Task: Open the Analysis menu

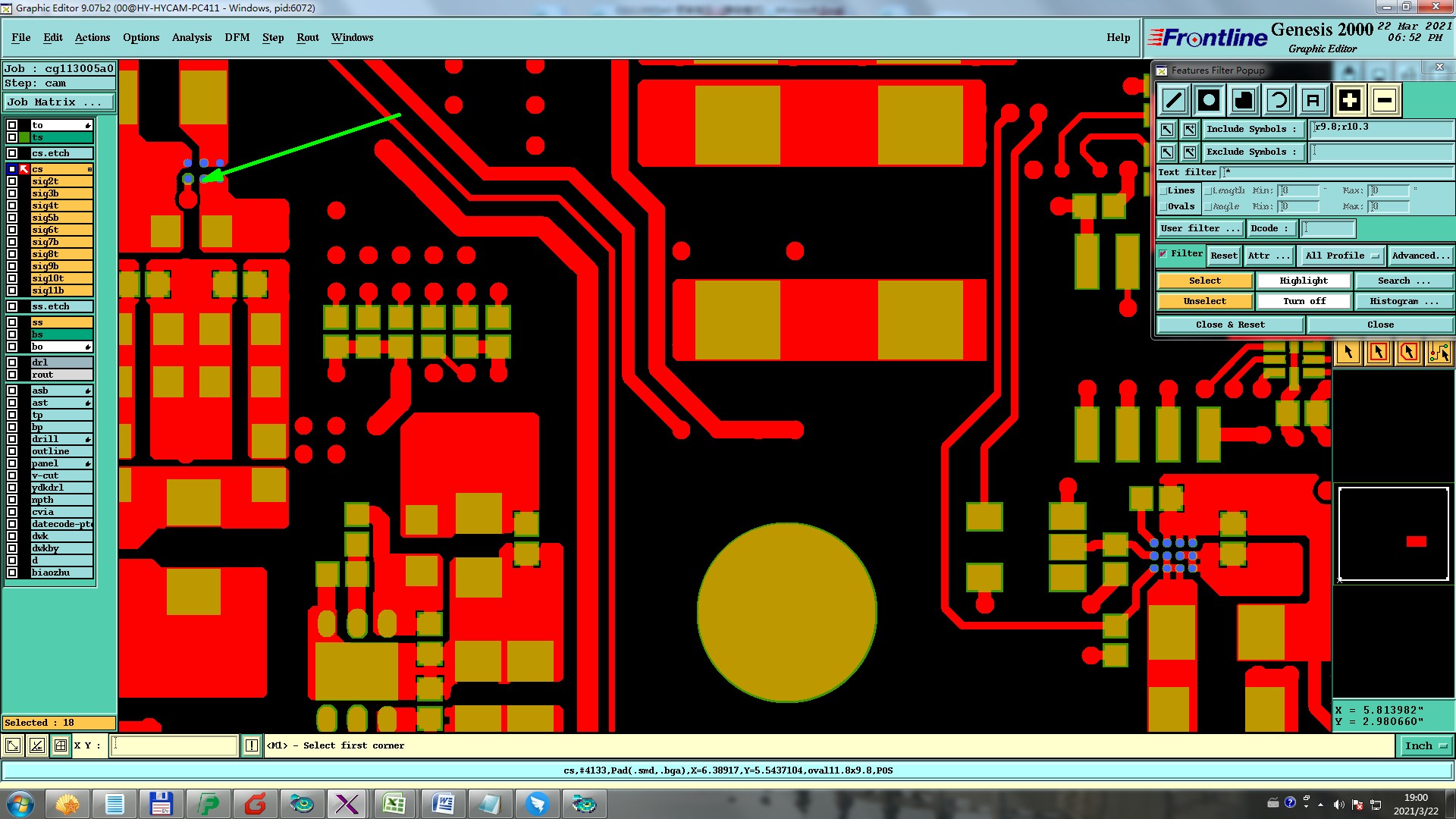Action: [191, 37]
